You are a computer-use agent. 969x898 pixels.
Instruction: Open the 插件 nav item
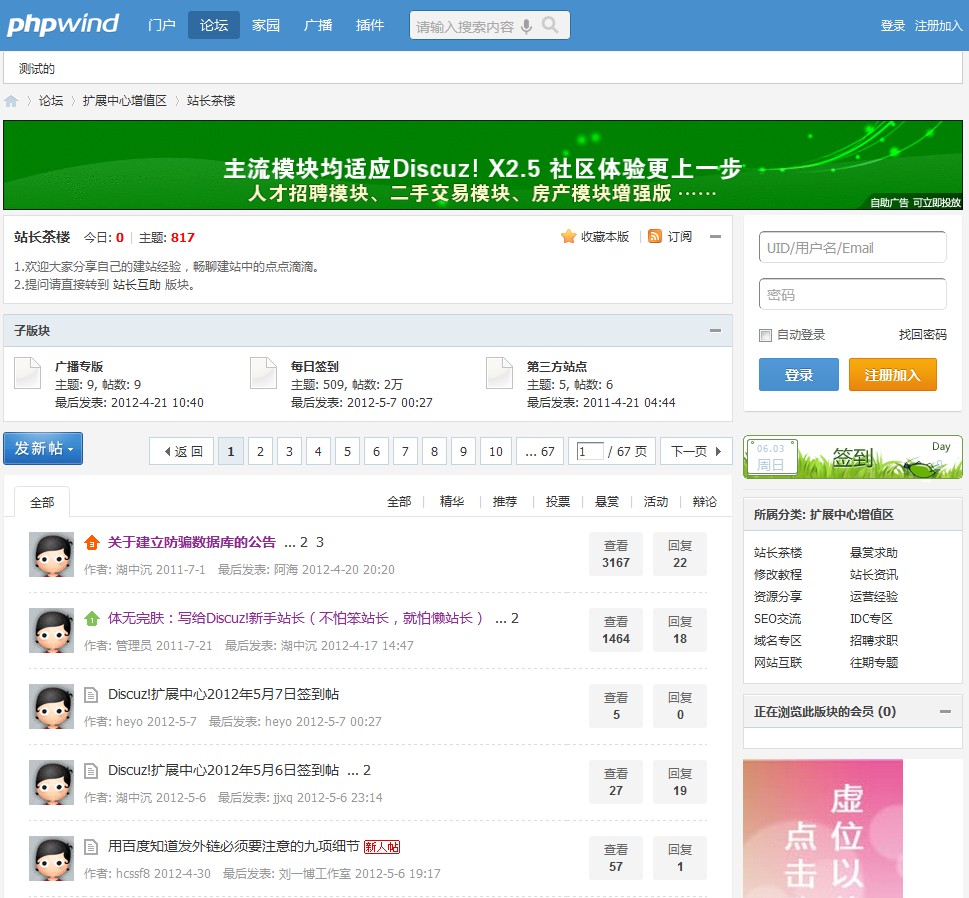(370, 25)
